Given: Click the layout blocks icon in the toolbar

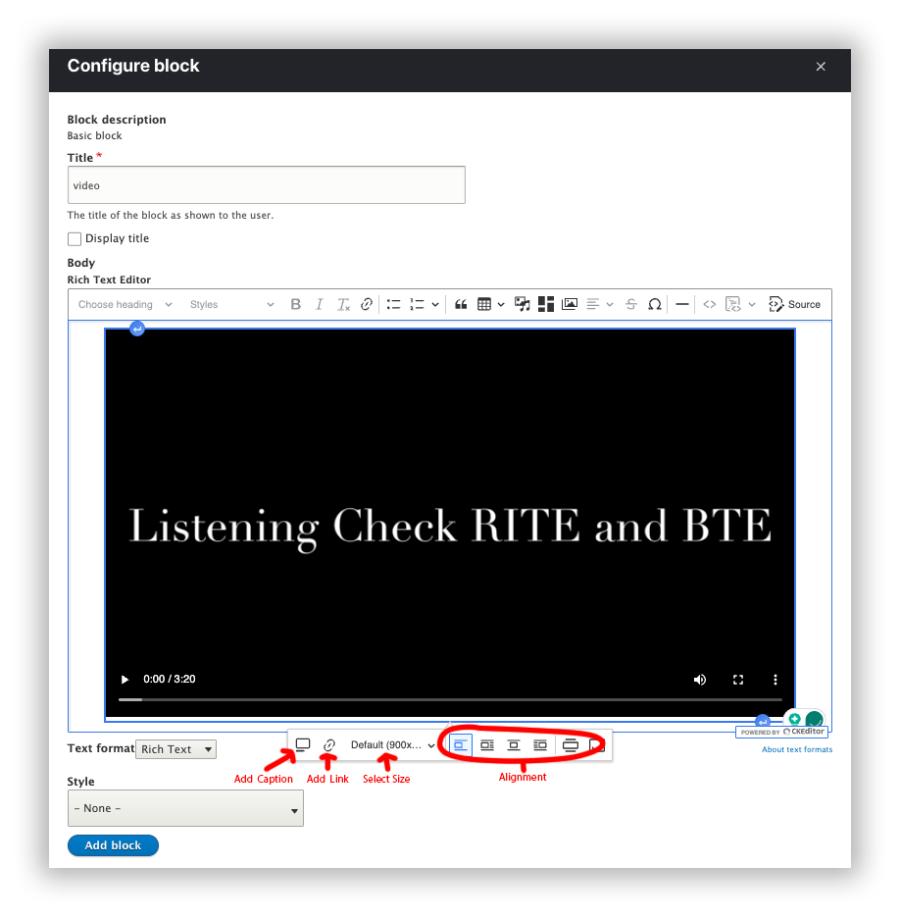Looking at the screenshot, I should click(546, 305).
